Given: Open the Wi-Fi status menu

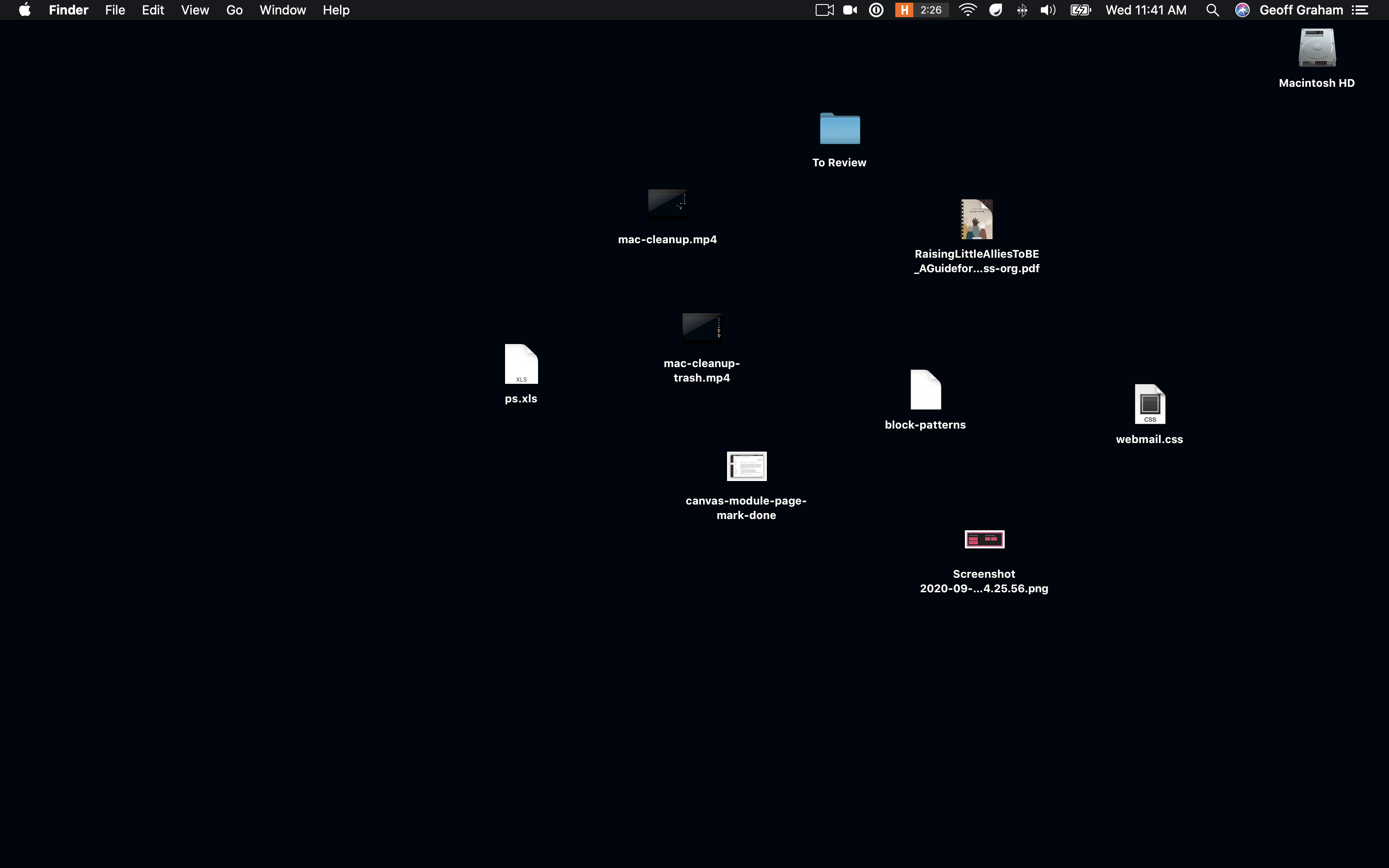Looking at the screenshot, I should [x=968, y=10].
